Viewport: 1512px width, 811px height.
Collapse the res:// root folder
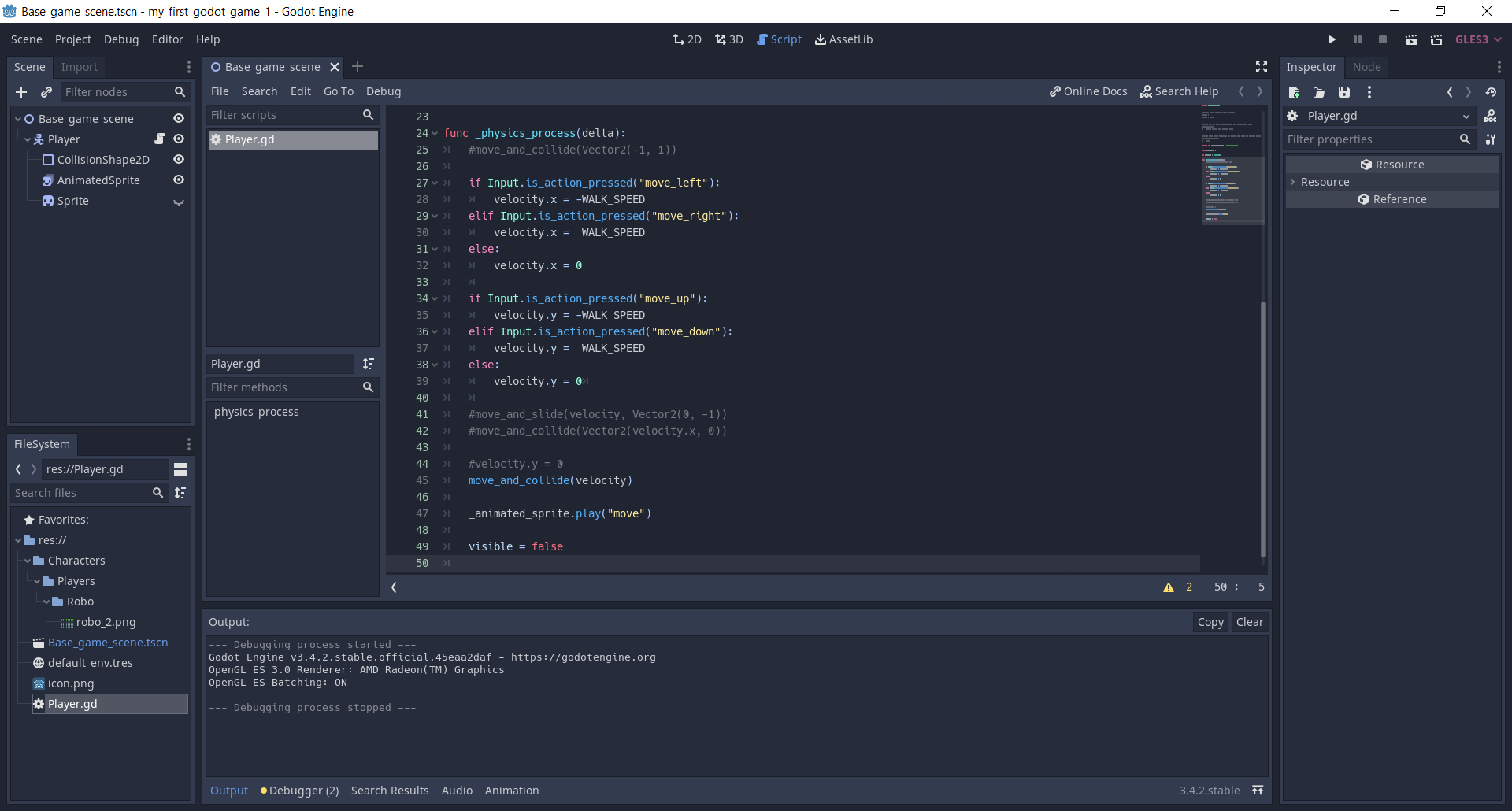point(18,540)
